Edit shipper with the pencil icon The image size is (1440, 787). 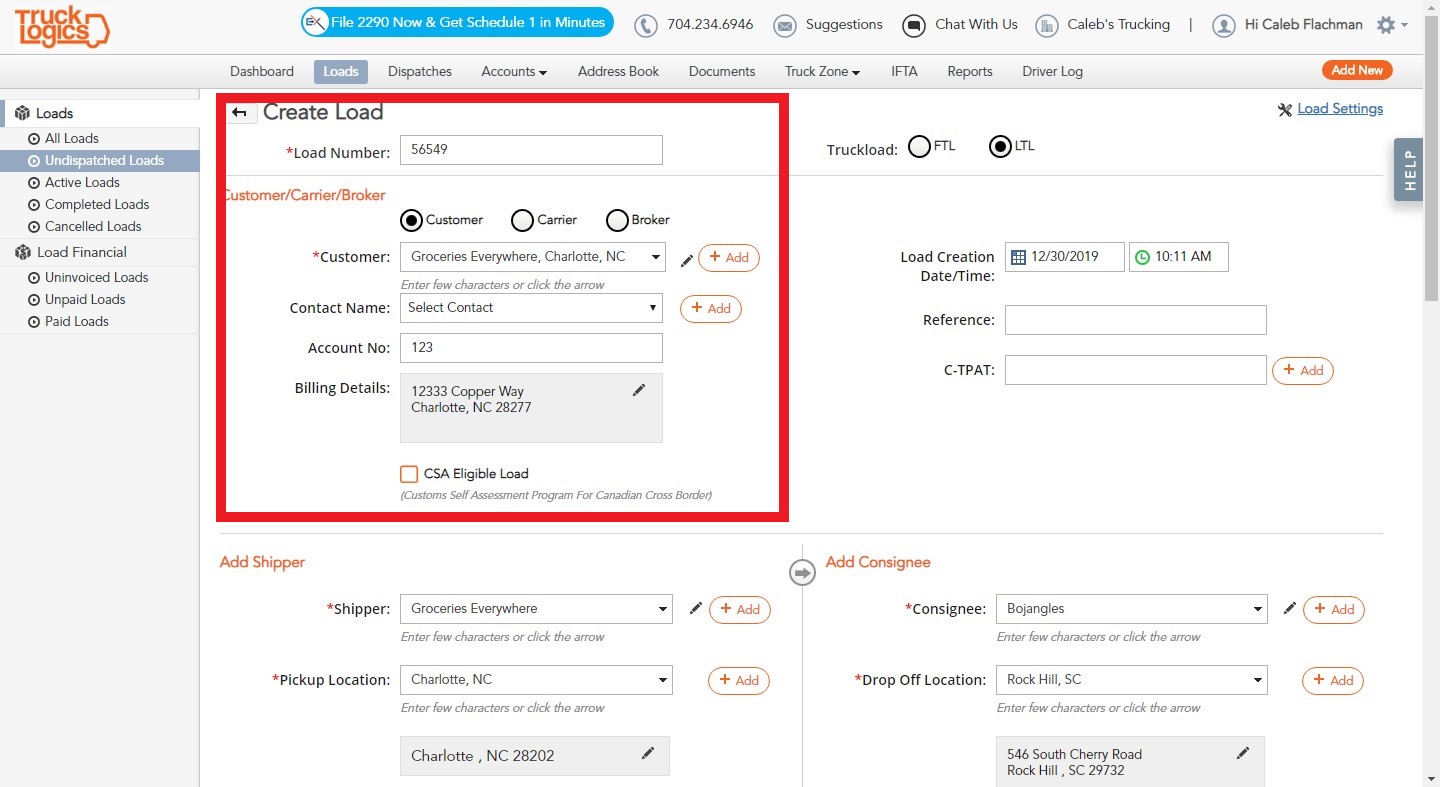click(696, 608)
